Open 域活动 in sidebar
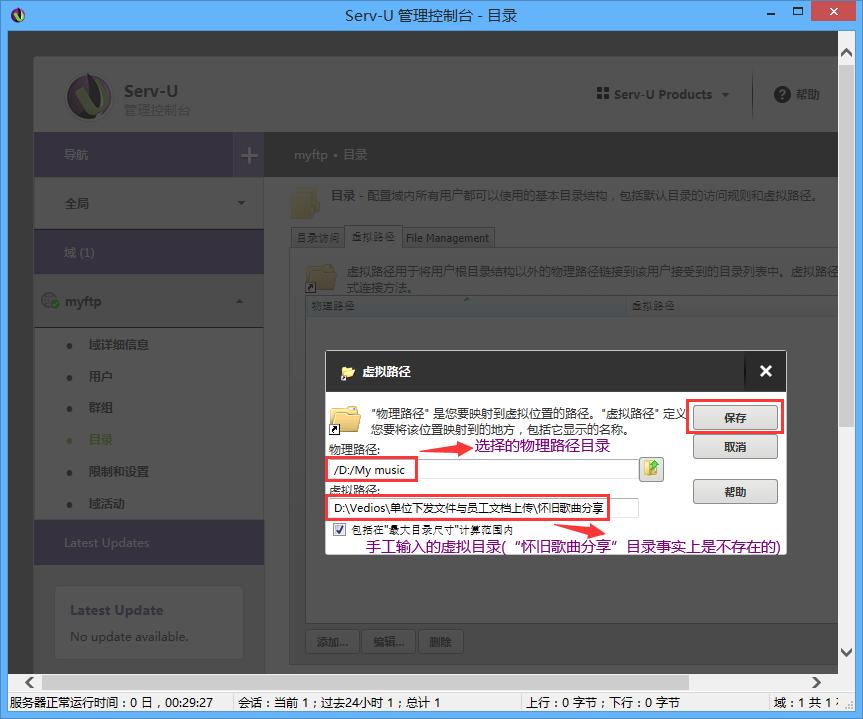 [106, 504]
